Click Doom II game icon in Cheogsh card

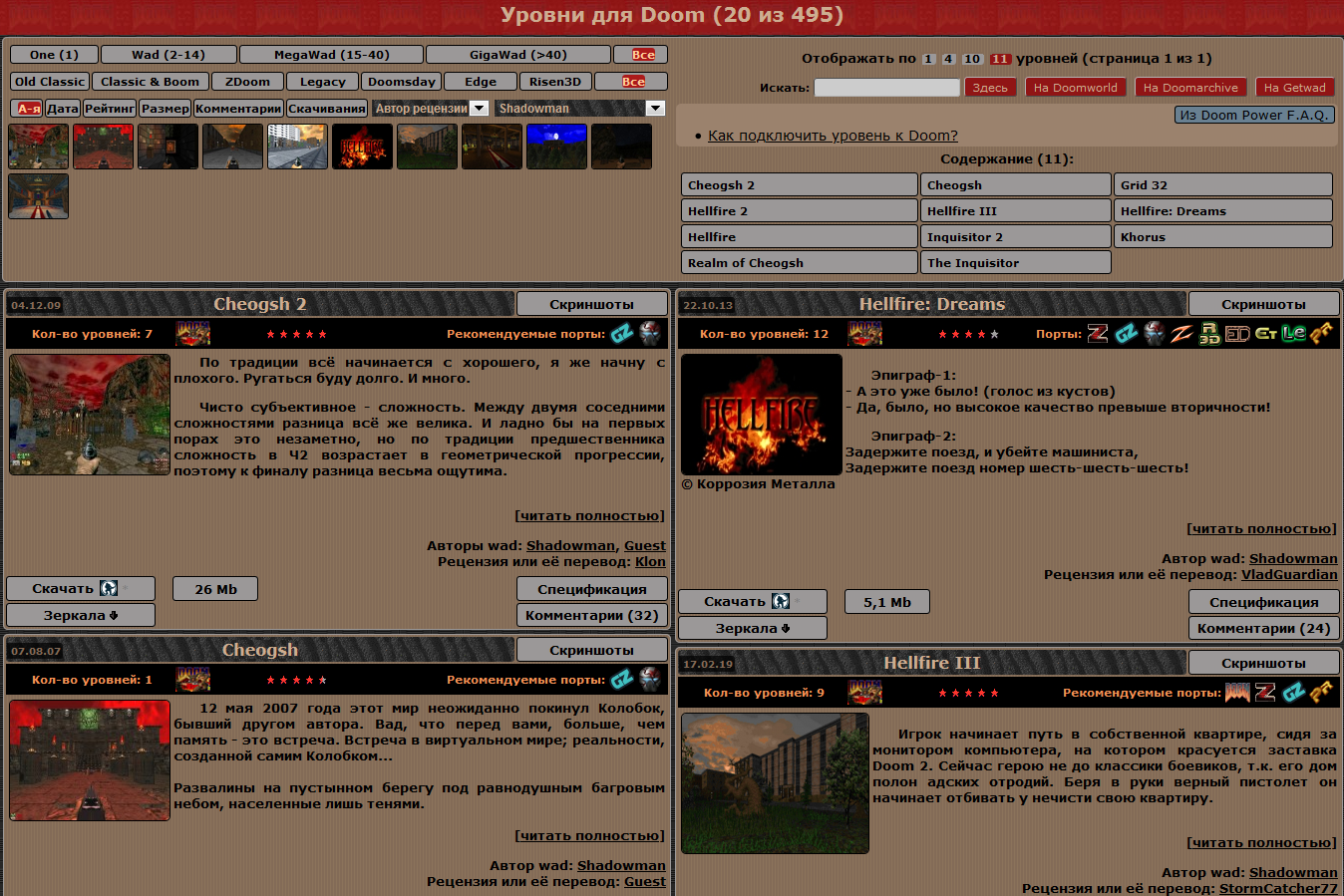click(x=193, y=679)
